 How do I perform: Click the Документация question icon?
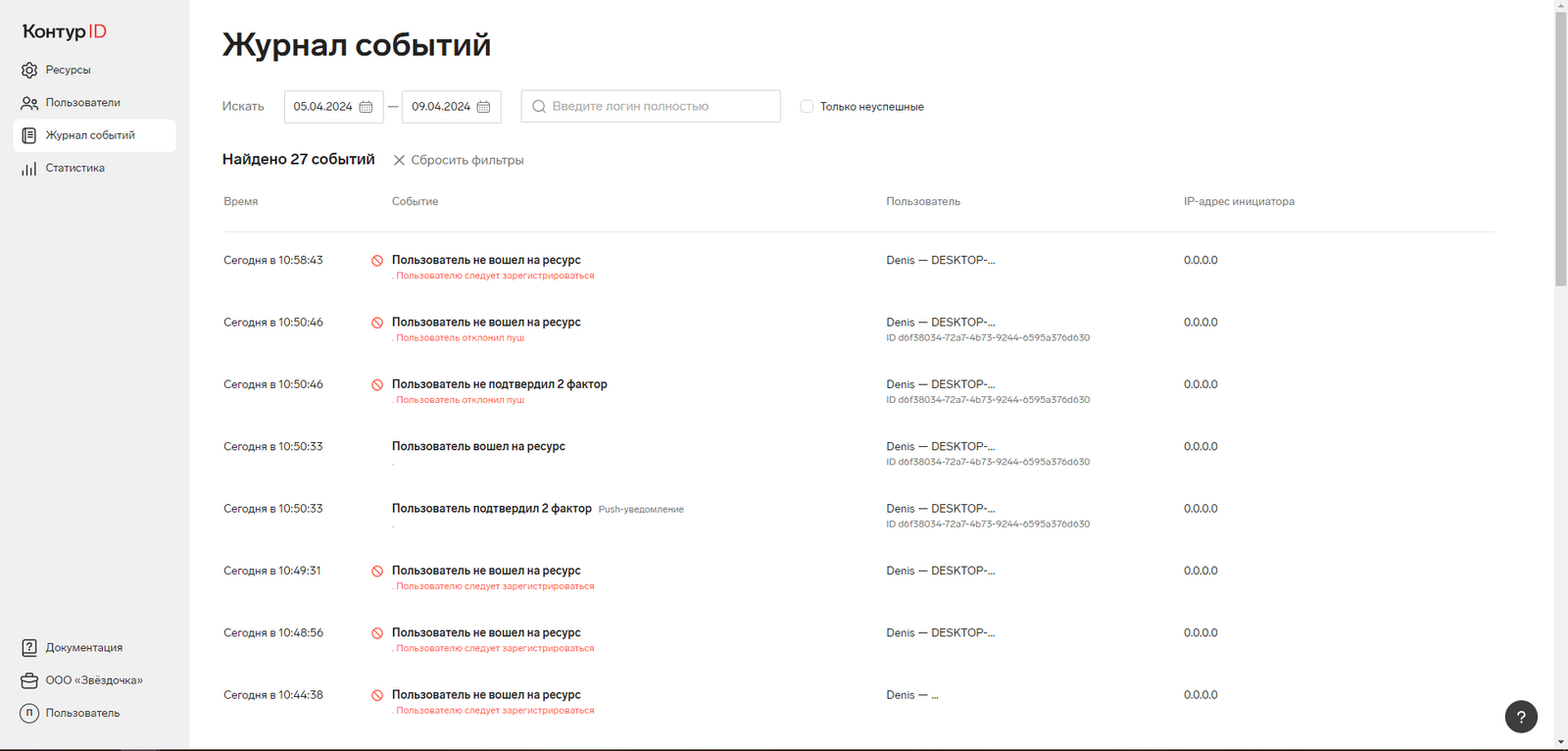[29, 648]
